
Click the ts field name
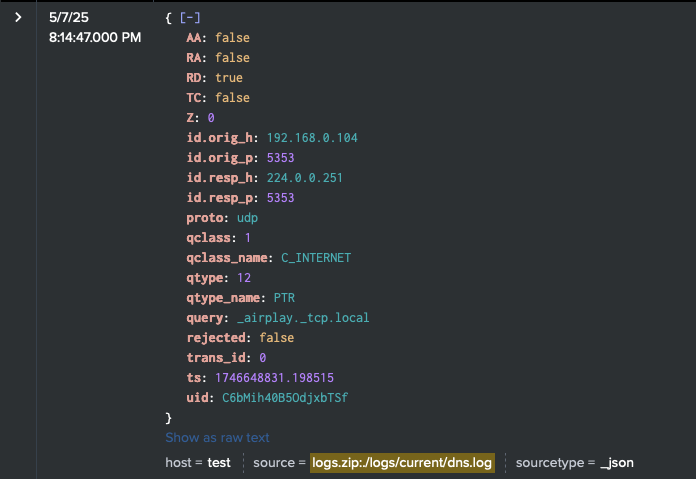point(194,378)
